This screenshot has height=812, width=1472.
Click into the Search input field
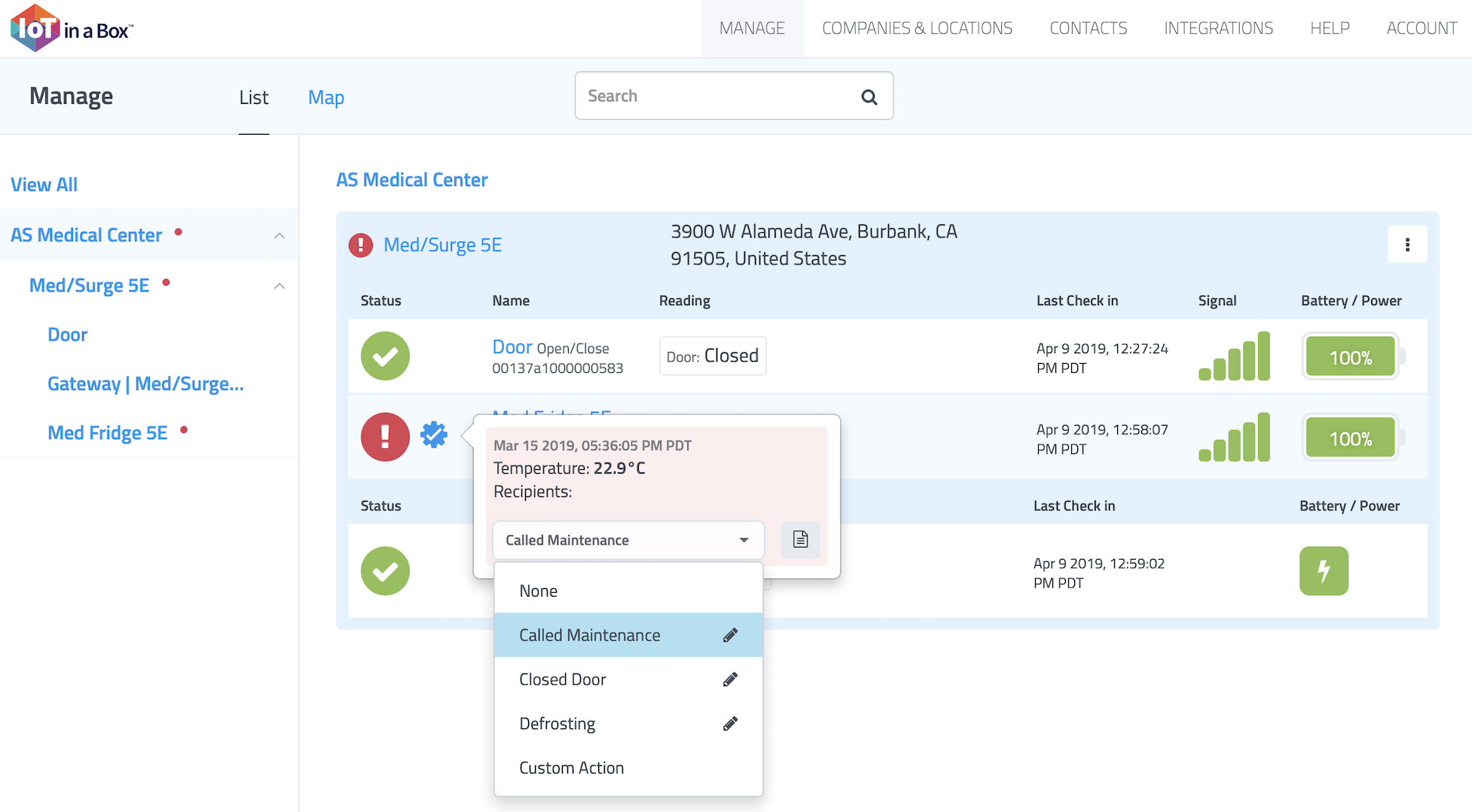(x=716, y=96)
